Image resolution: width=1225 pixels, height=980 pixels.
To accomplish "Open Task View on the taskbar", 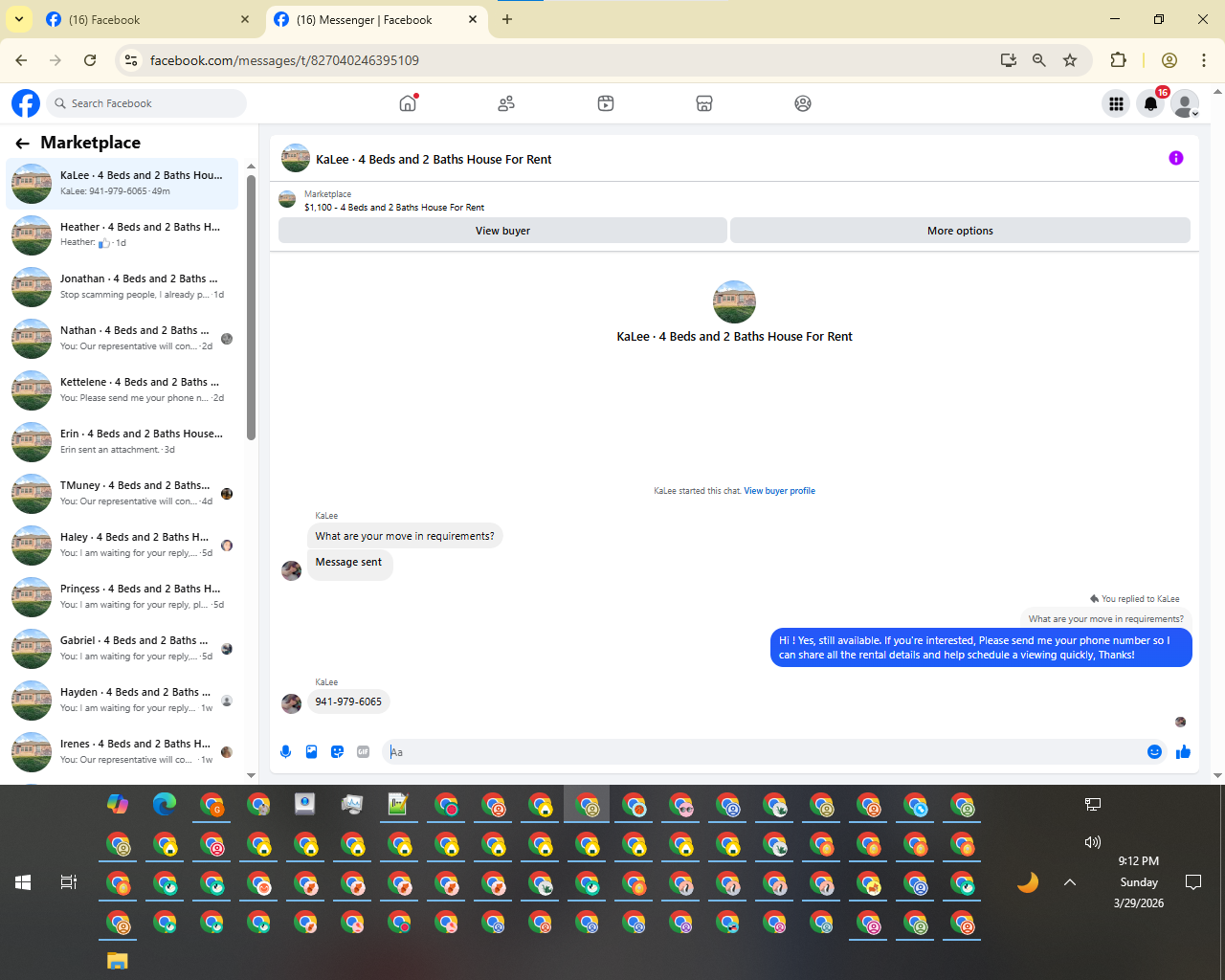I will pos(69,882).
